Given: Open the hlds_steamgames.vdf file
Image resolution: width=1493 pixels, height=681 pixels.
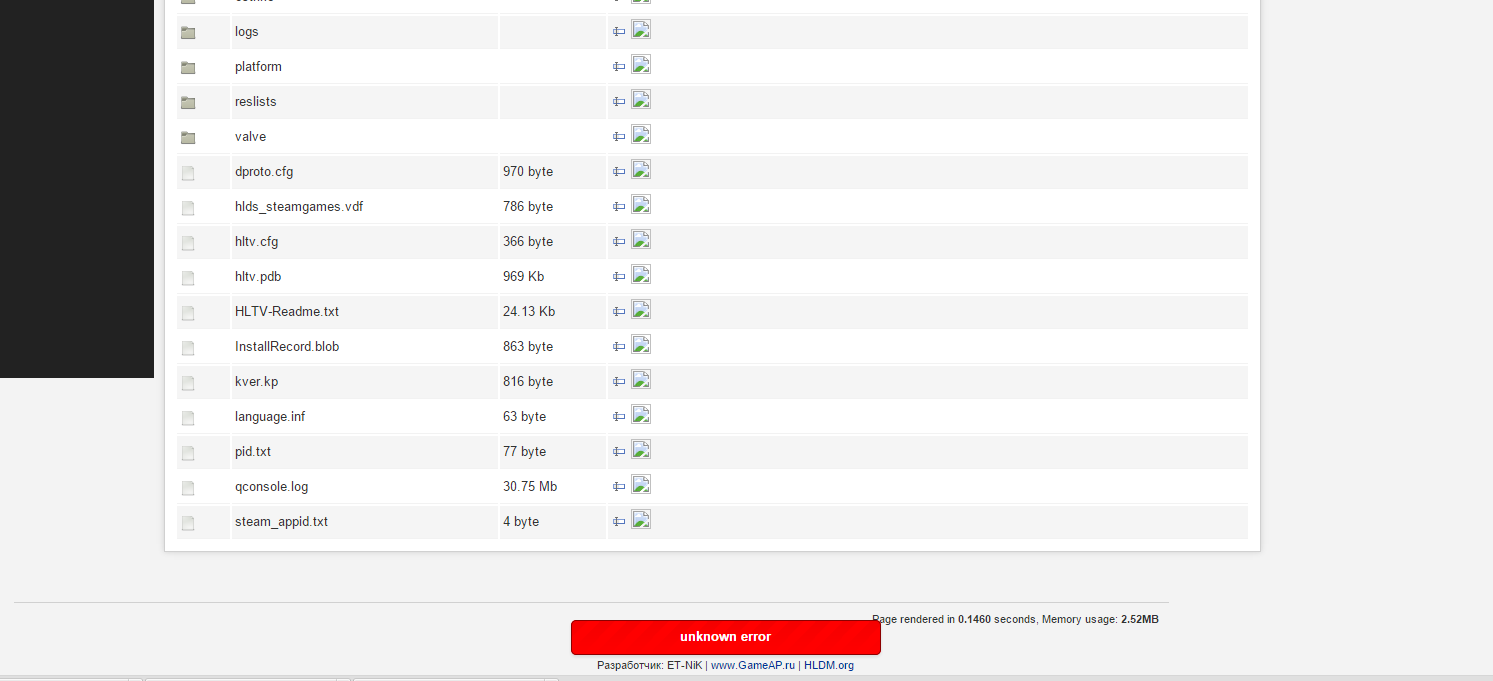Looking at the screenshot, I should click(298, 207).
